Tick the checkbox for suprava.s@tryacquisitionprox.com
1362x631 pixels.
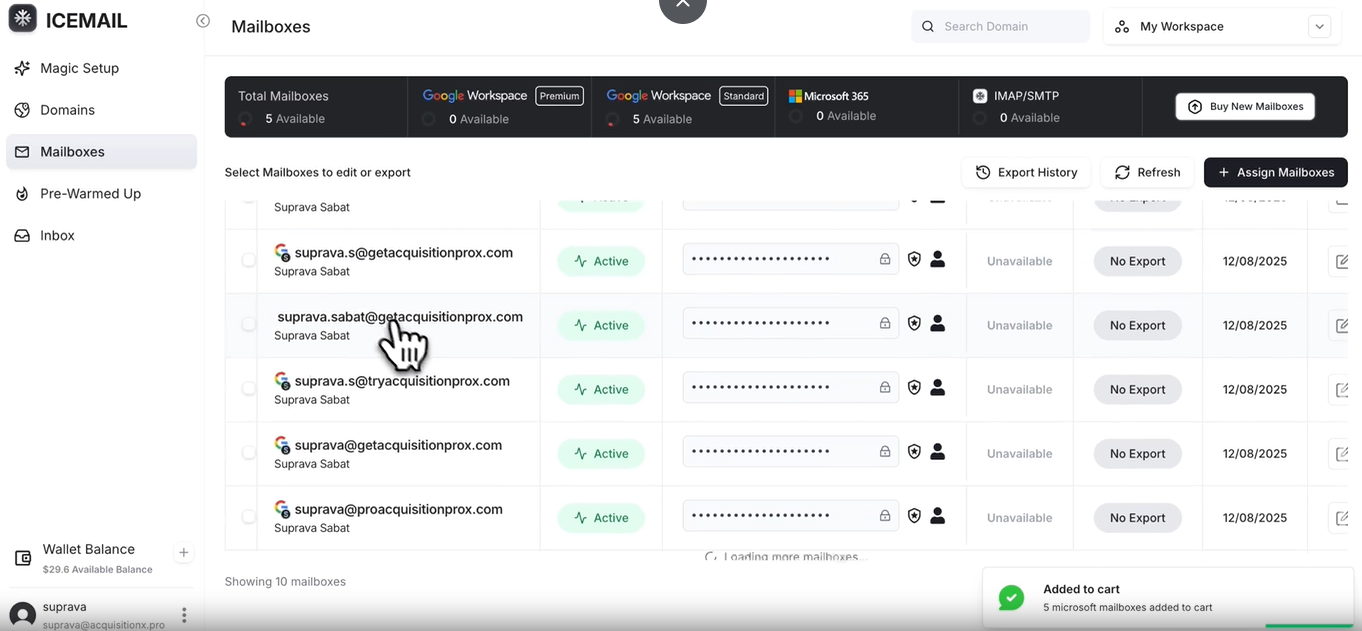(248, 388)
